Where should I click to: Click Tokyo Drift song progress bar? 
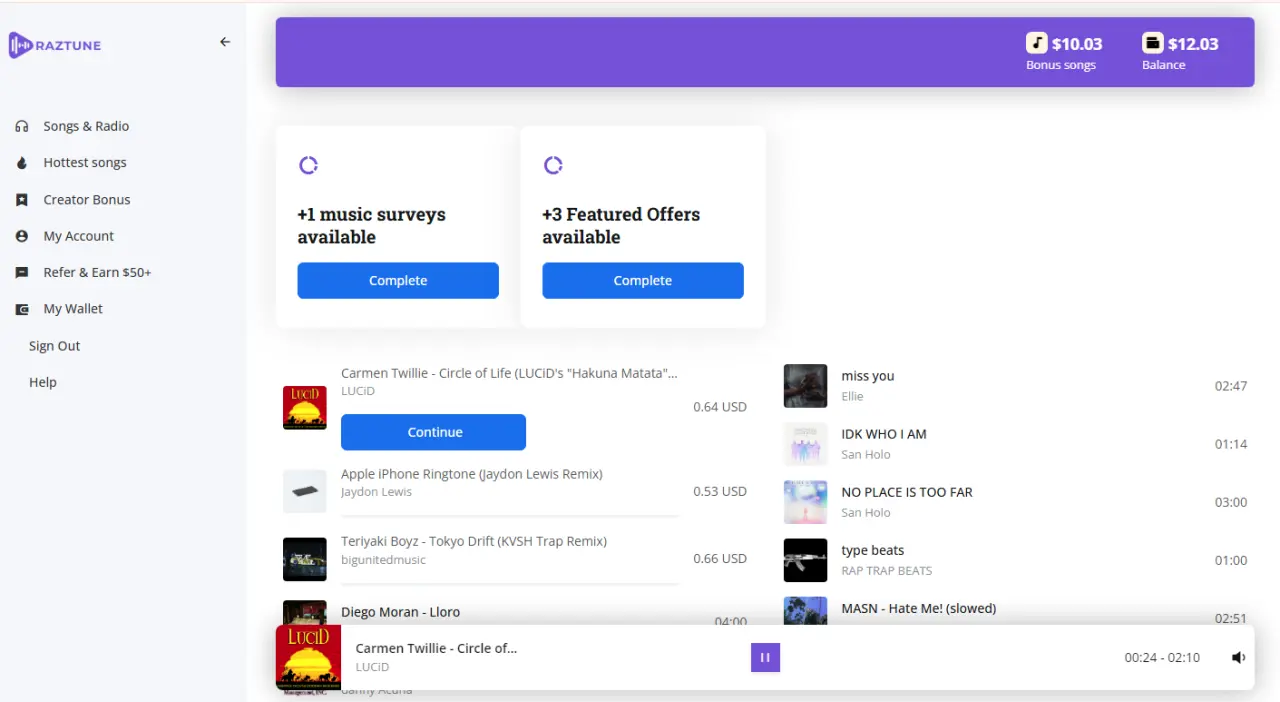(x=510, y=583)
